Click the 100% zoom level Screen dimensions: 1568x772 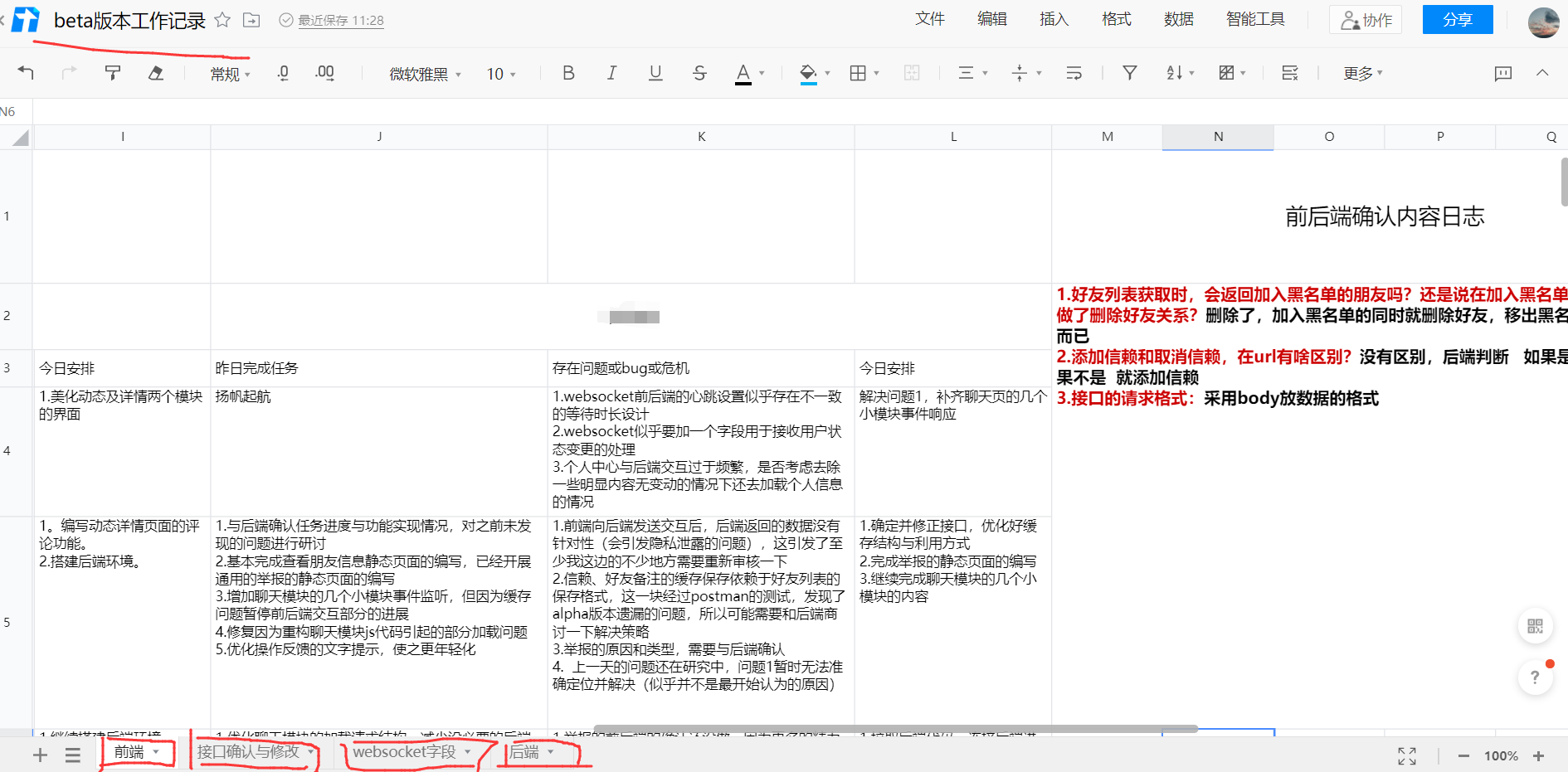[1501, 756]
